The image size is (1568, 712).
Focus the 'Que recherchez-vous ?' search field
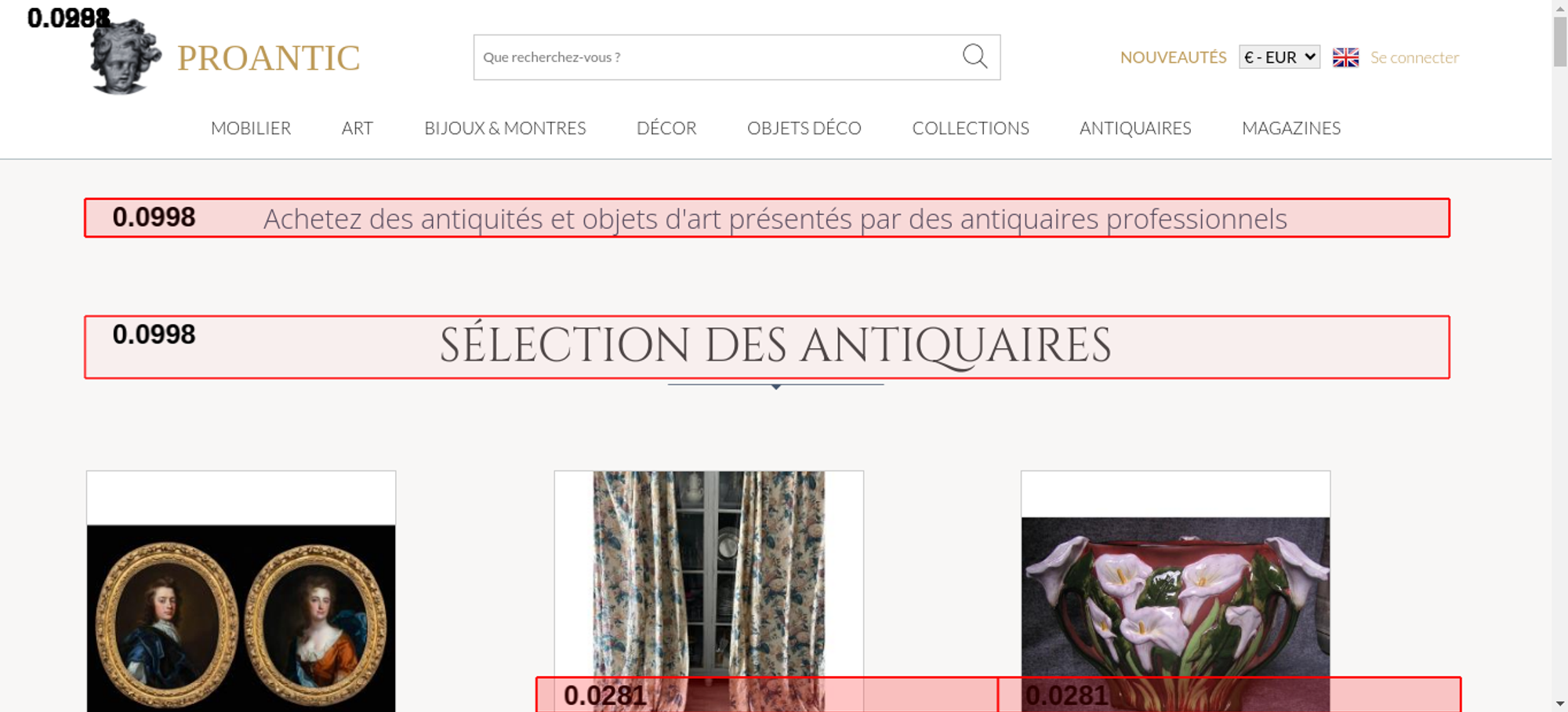pyautogui.click(x=713, y=57)
